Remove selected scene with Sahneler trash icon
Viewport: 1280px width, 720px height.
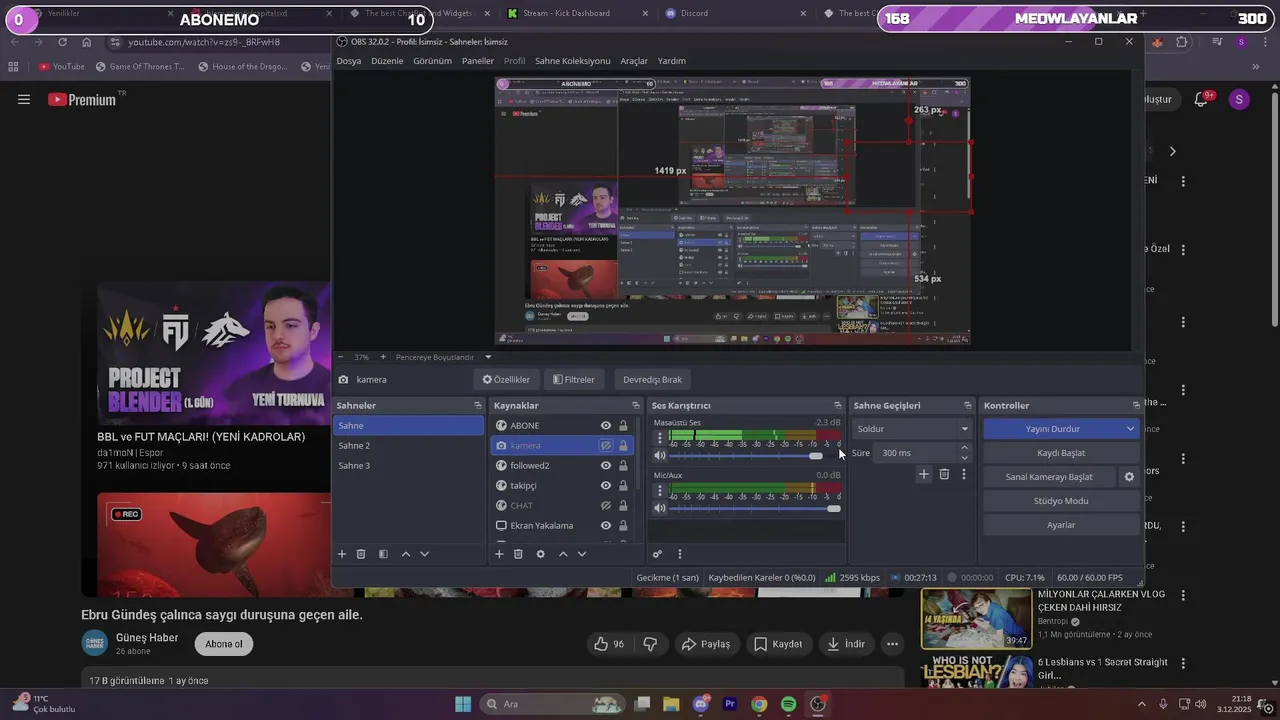coord(361,554)
